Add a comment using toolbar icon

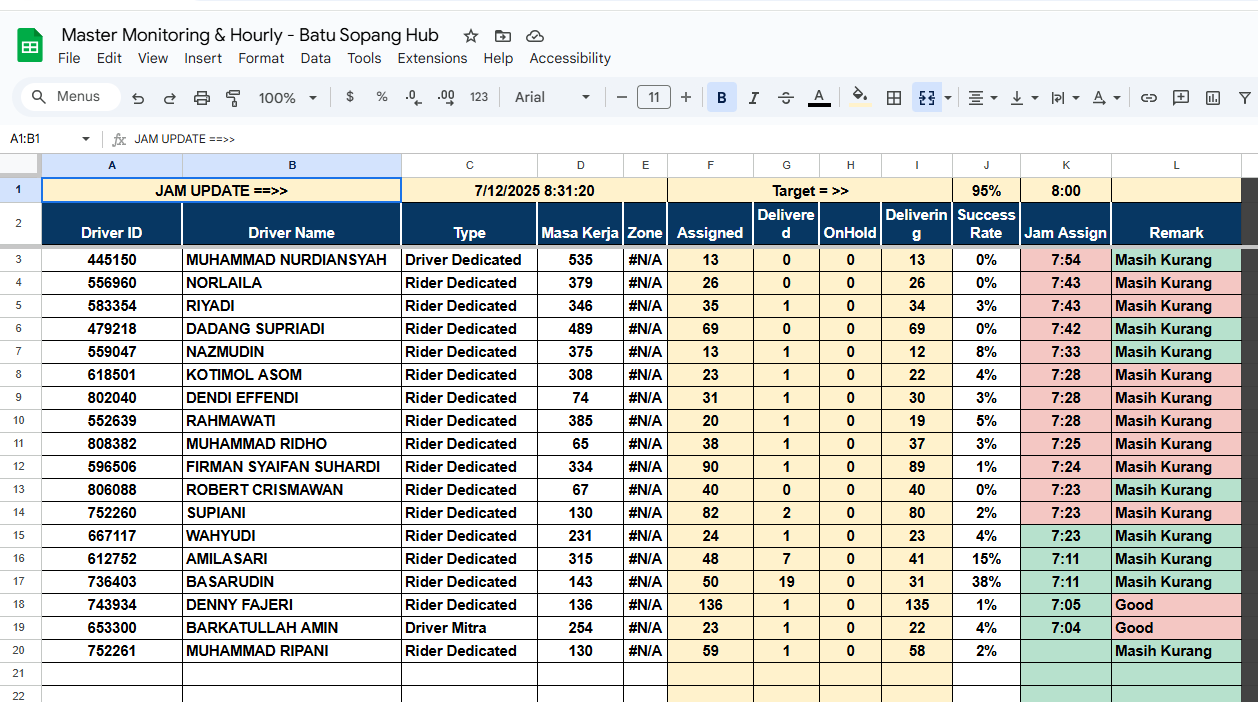[1181, 98]
